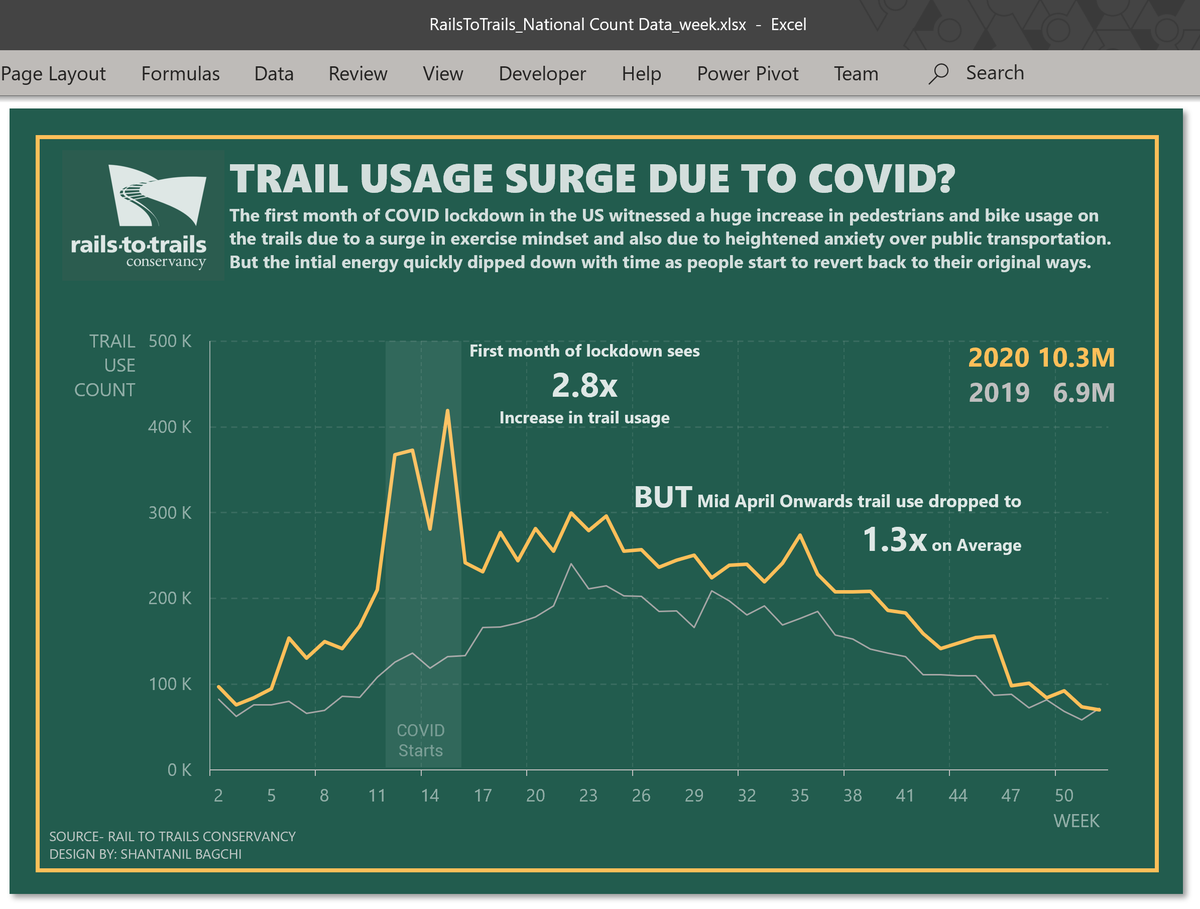Click the '2.8x' callout figure
The image size is (1200, 909).
coord(584,385)
